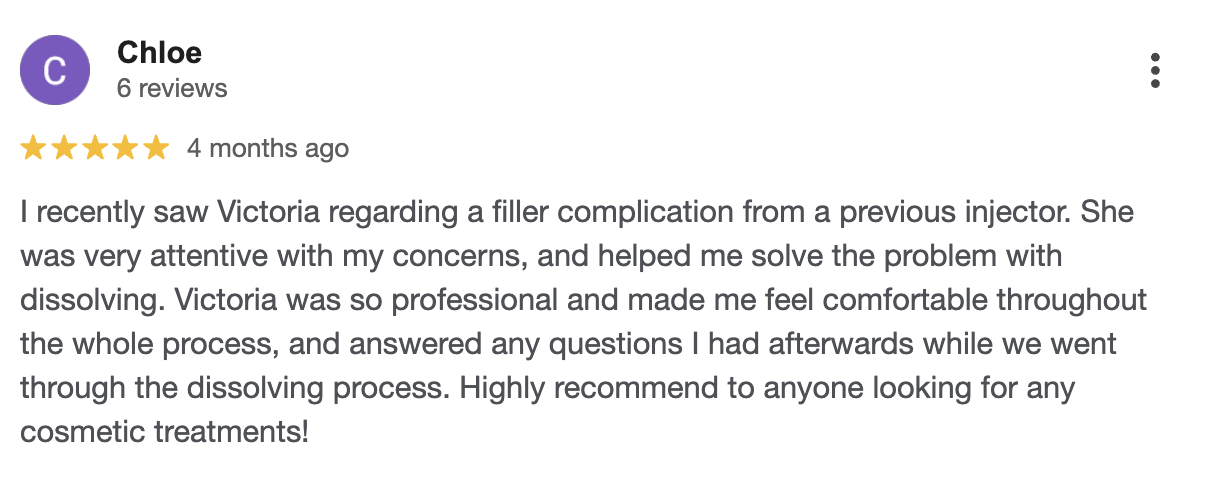
Task: Click the third gold rating star
Action: coord(94,149)
